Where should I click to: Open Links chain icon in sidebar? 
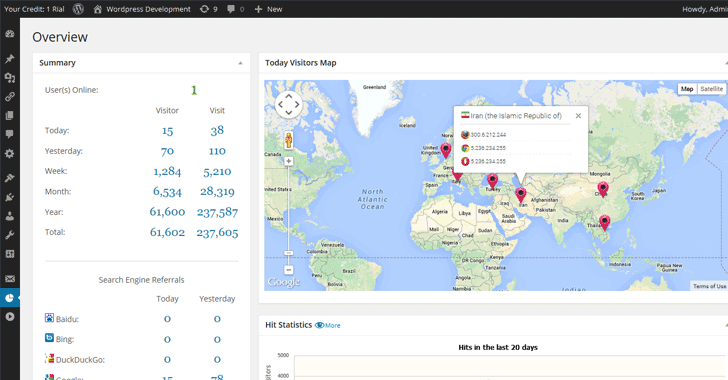click(9, 97)
